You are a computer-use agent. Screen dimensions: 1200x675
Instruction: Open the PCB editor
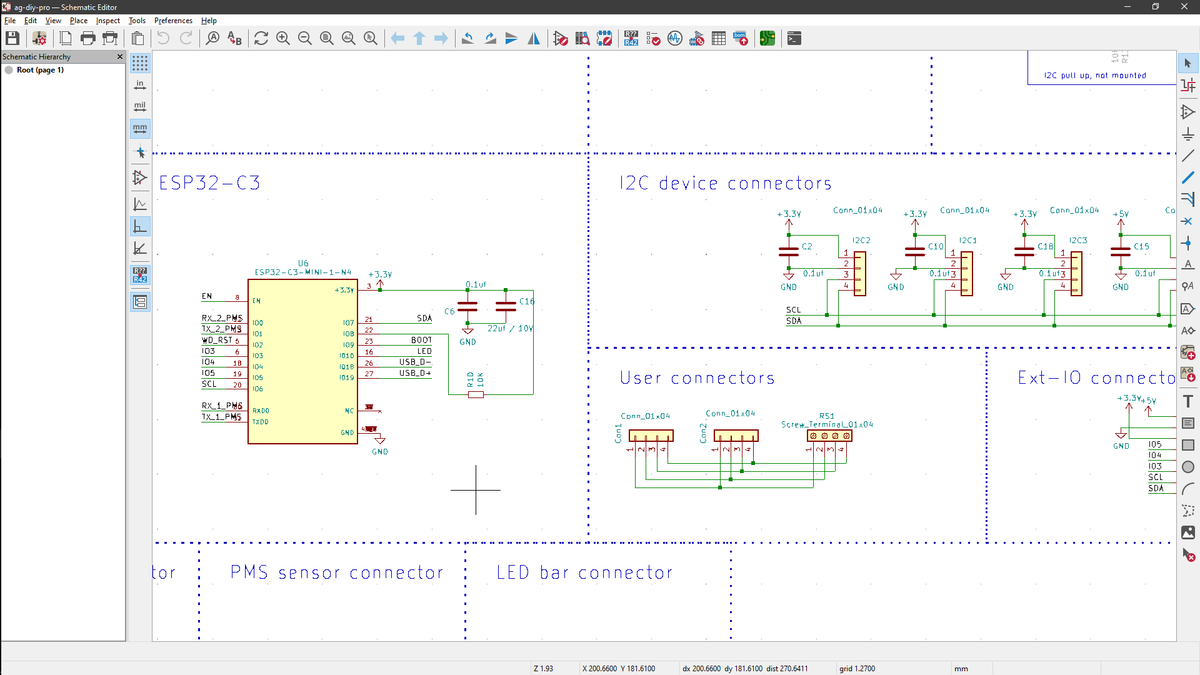pyautogui.click(x=767, y=38)
